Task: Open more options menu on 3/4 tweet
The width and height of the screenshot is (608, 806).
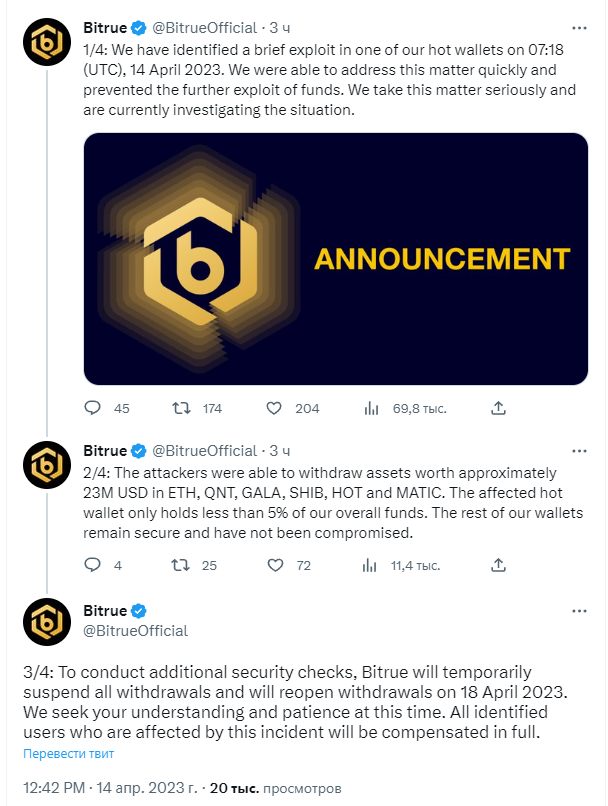Action: [x=579, y=611]
